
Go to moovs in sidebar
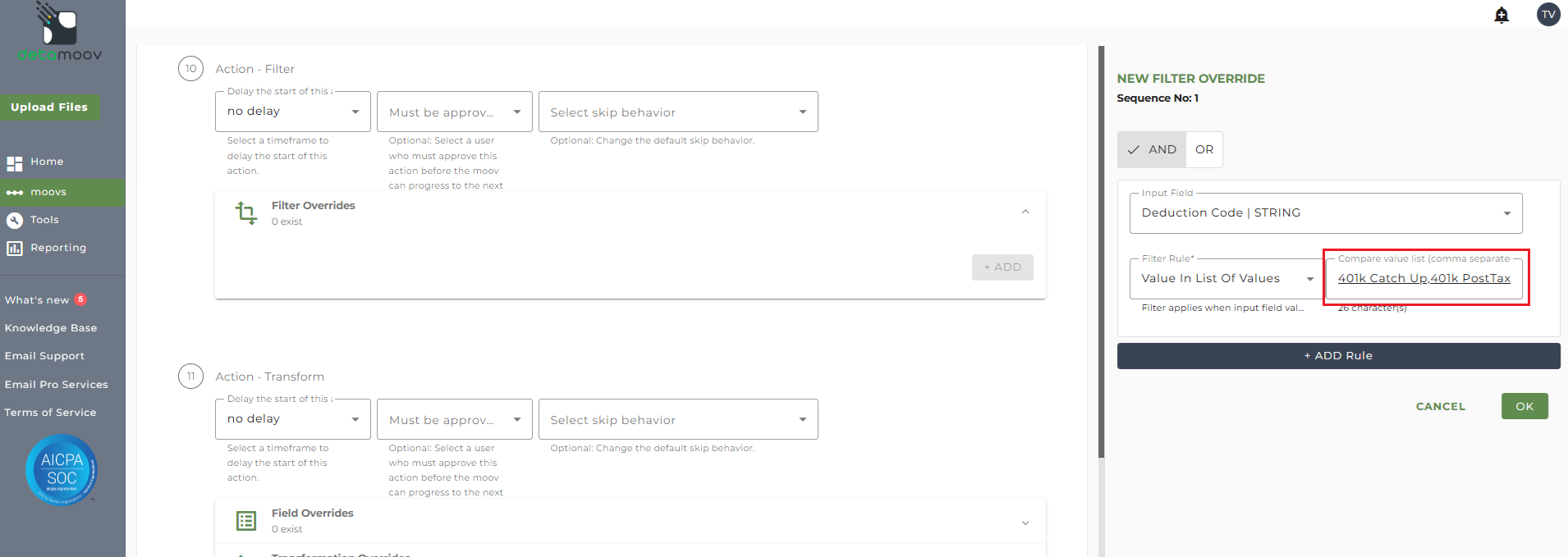48,192
